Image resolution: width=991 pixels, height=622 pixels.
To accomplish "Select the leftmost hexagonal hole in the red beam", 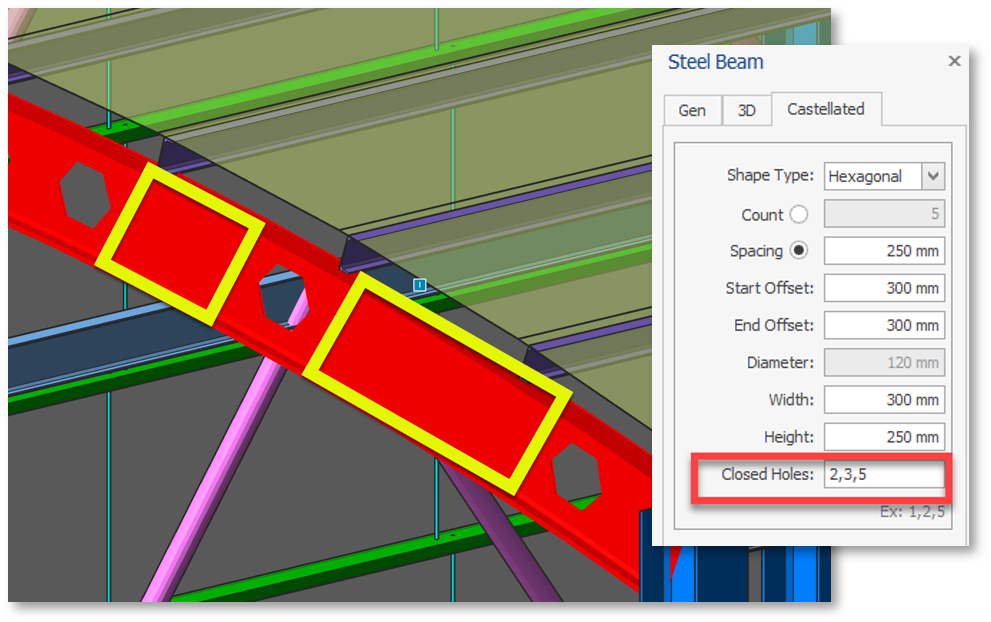I will pyautogui.click(x=84, y=193).
